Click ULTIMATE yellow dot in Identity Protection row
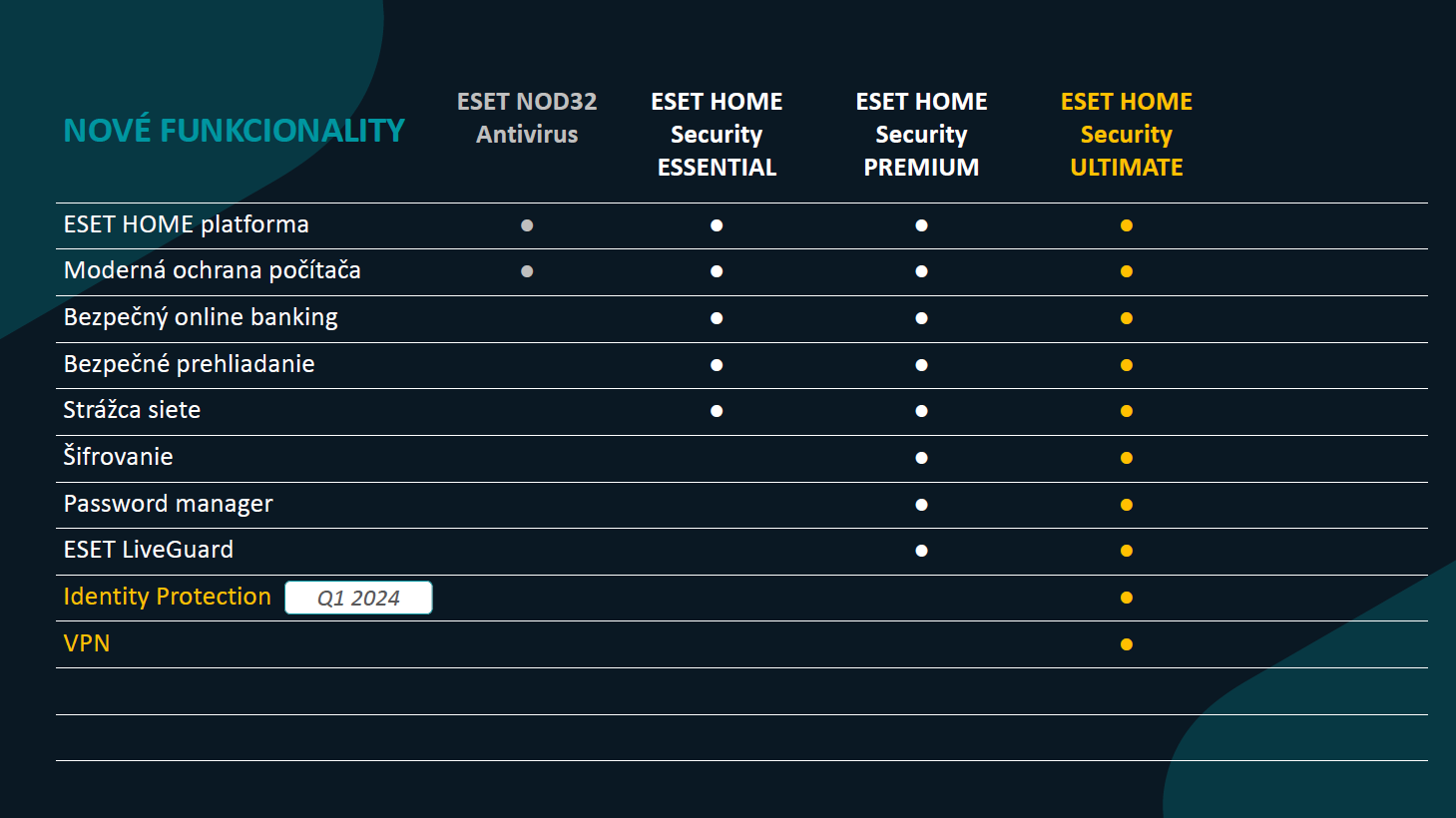 1127,598
